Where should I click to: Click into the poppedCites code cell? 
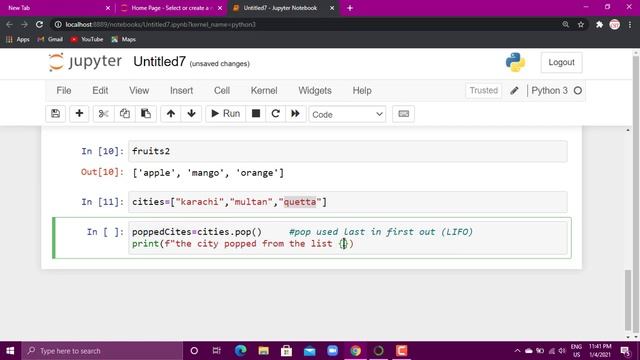click(347, 238)
